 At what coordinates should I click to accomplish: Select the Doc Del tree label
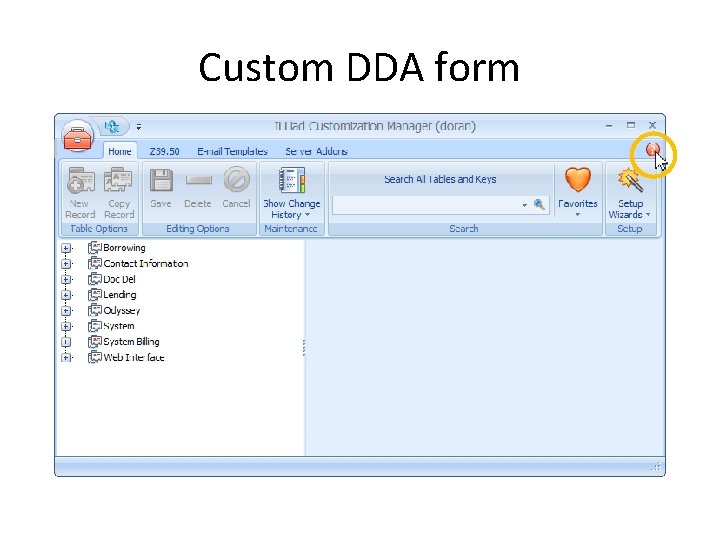119,279
